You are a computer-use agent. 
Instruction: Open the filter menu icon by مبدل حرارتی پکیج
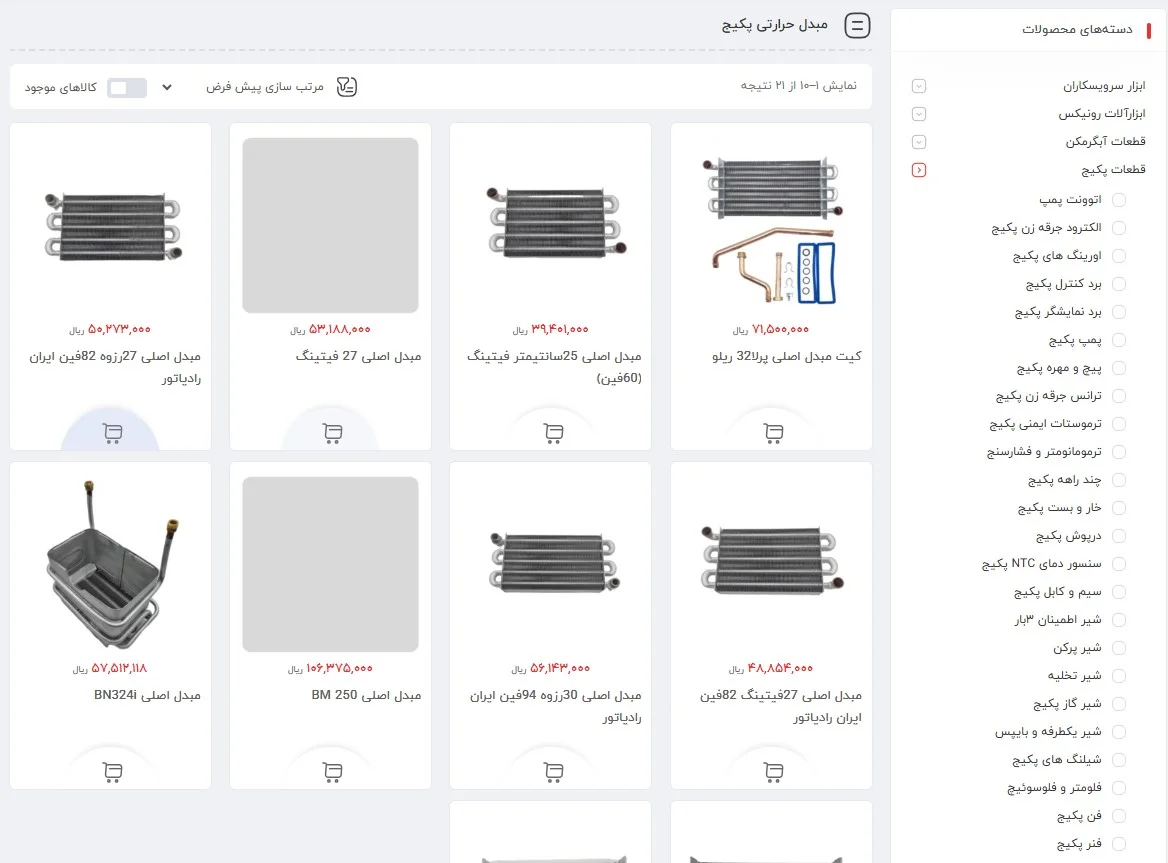coord(857,25)
